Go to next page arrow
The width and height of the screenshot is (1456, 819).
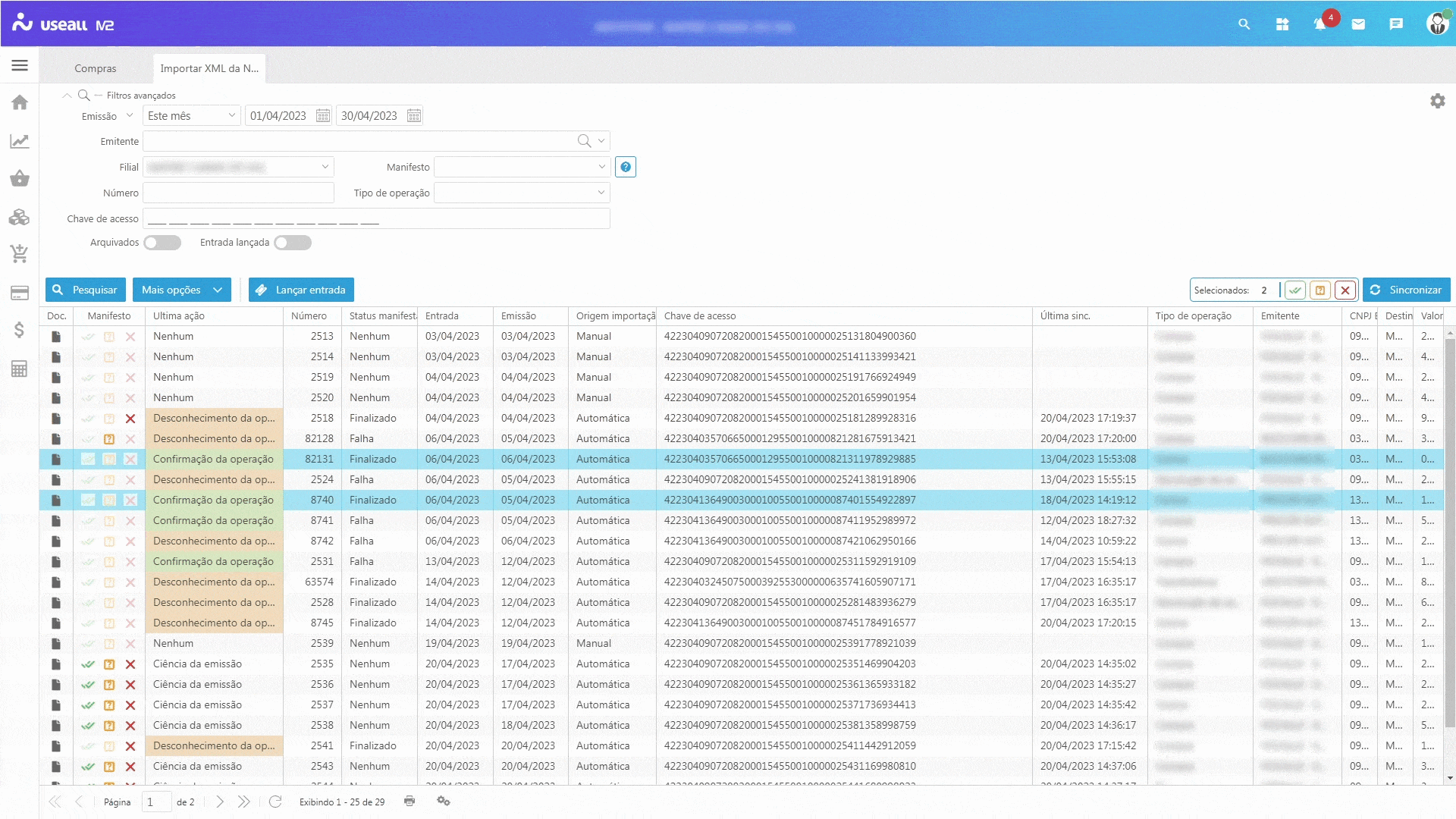[x=220, y=802]
